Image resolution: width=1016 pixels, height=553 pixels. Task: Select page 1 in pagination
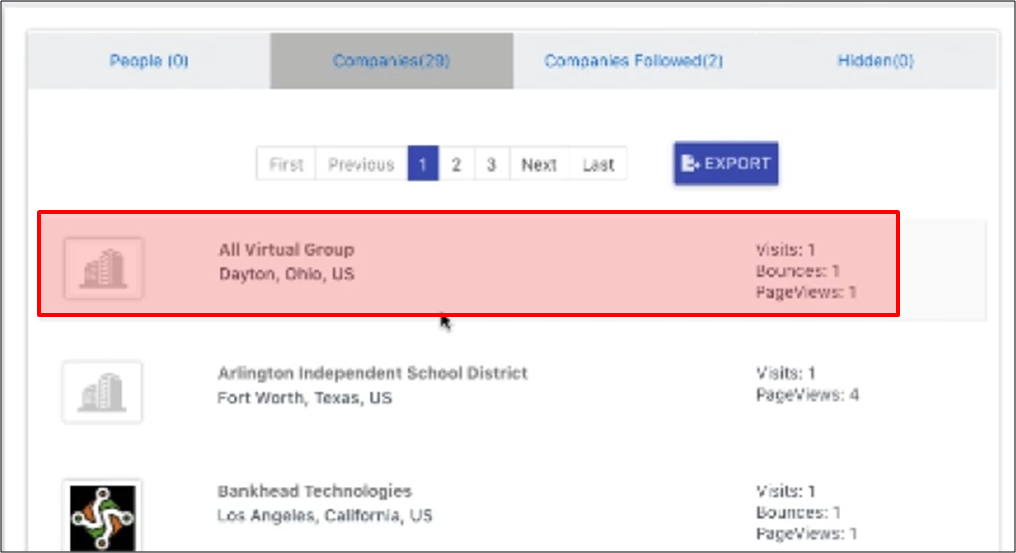coord(422,164)
